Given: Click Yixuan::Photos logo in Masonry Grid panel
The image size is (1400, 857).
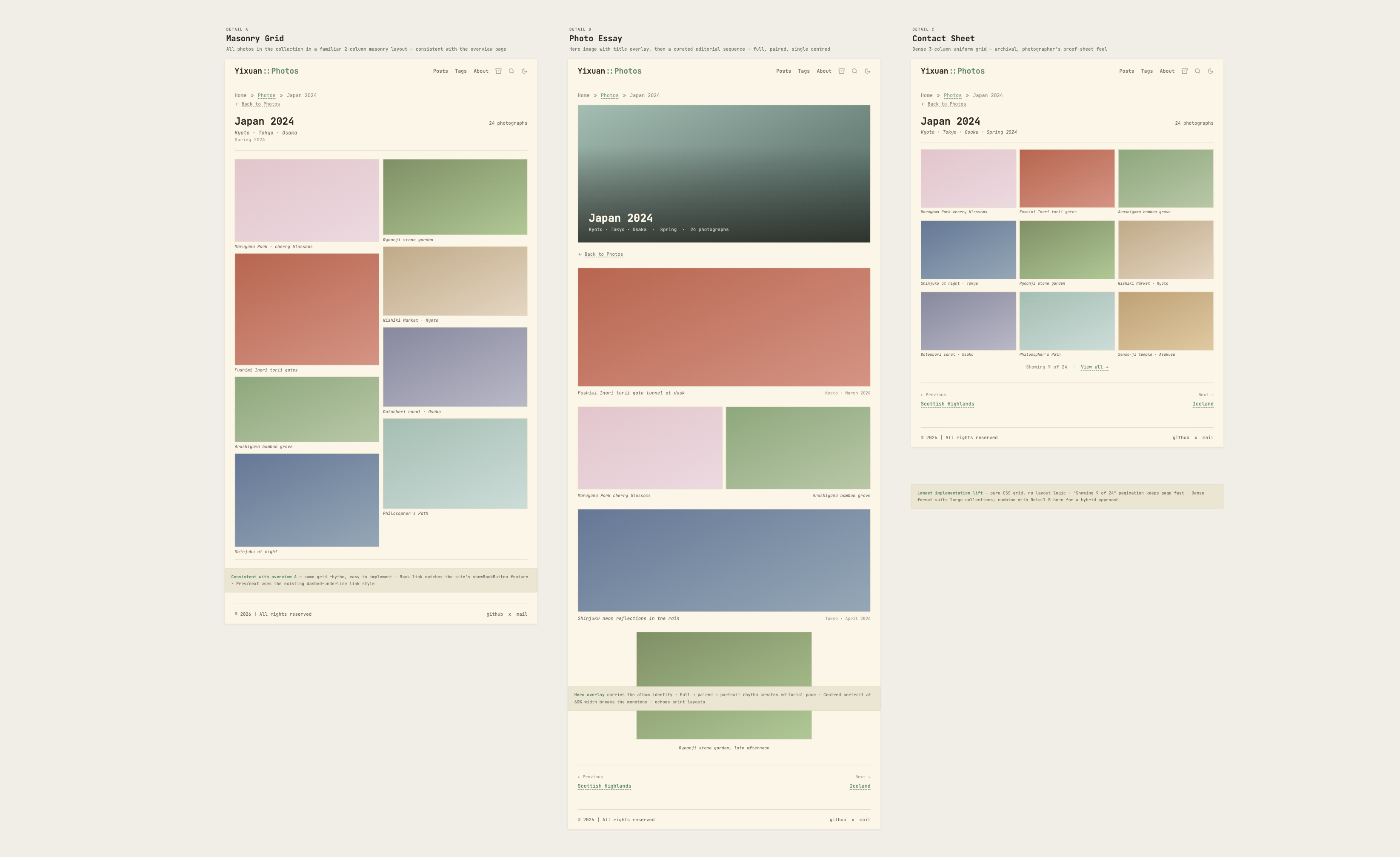Looking at the screenshot, I should [x=266, y=71].
